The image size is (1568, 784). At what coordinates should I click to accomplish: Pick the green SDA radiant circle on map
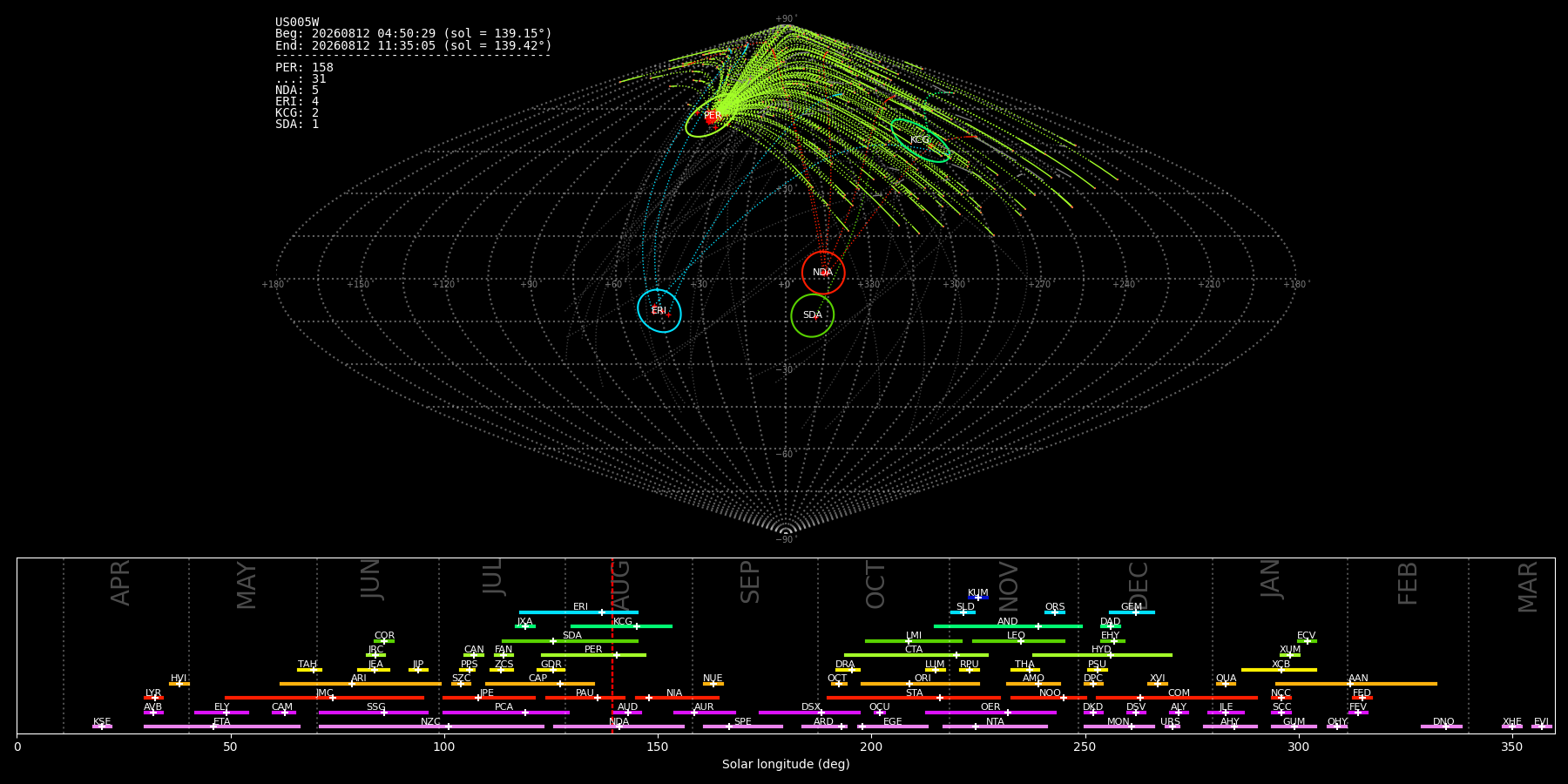pyautogui.click(x=813, y=315)
